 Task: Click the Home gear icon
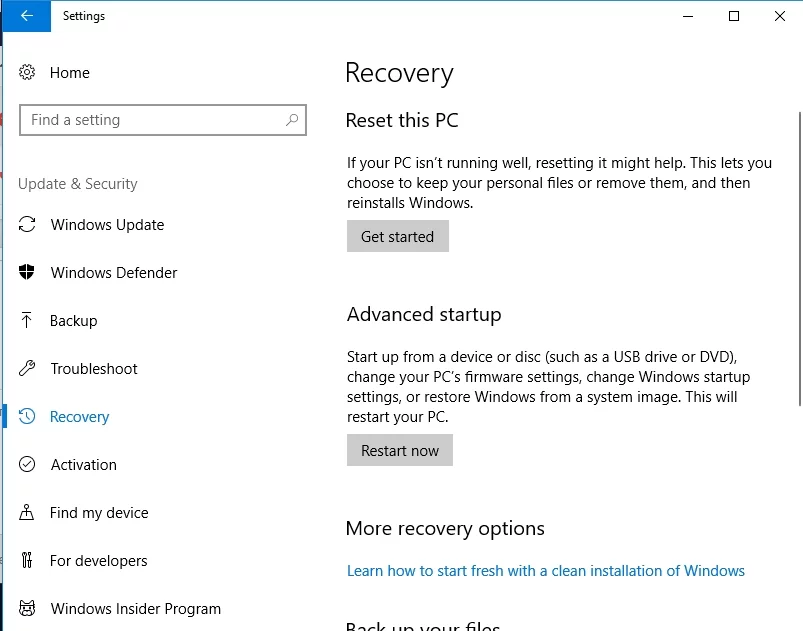28,73
